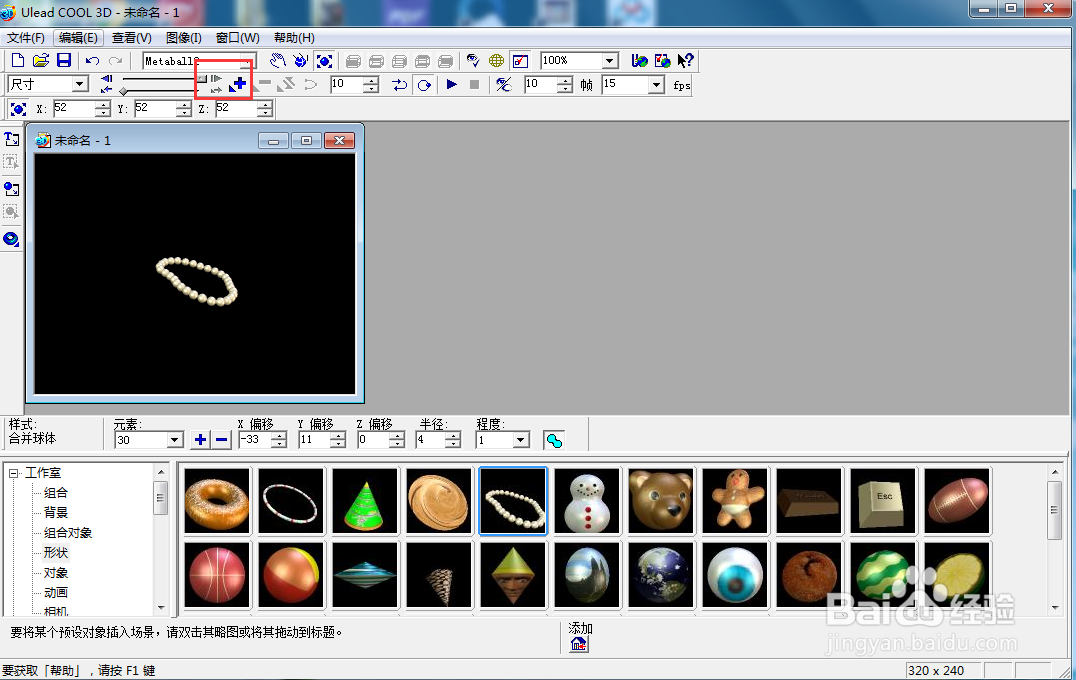The image size is (1076, 680).
Task: Open the Metaball object list dropdown
Action: [248, 61]
